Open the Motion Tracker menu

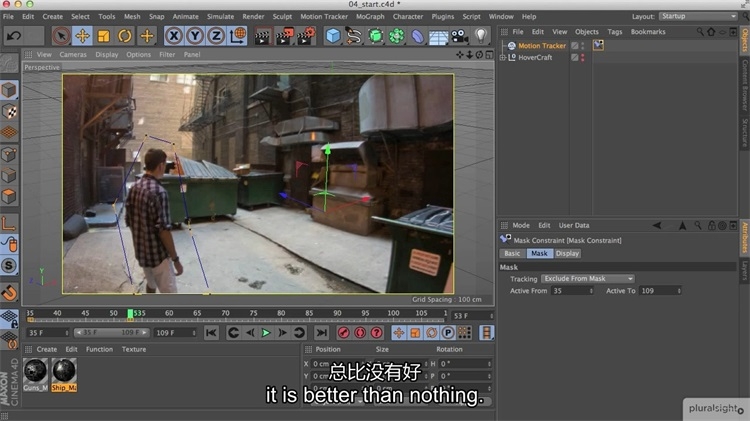[324, 16]
